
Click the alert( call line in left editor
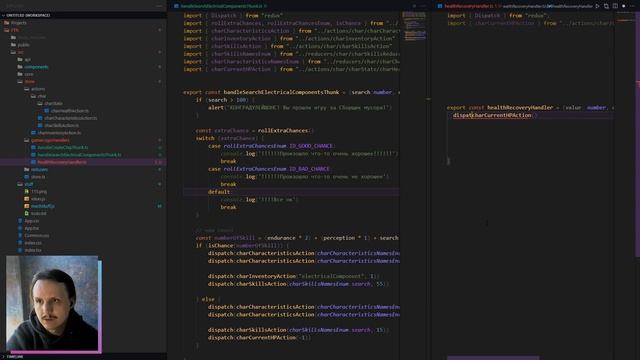pos(300,108)
